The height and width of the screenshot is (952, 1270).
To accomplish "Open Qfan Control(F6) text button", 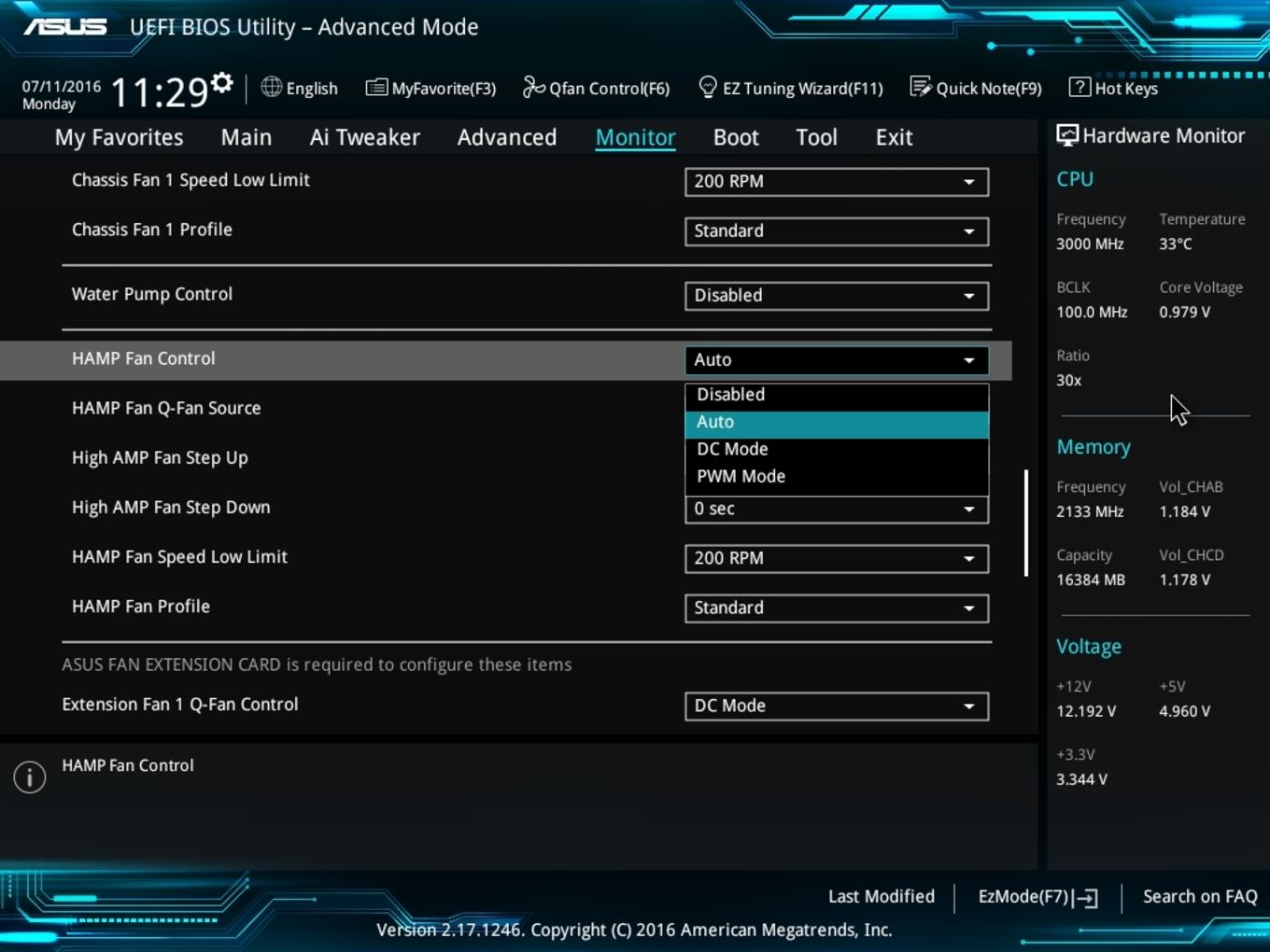I will 609,89.
